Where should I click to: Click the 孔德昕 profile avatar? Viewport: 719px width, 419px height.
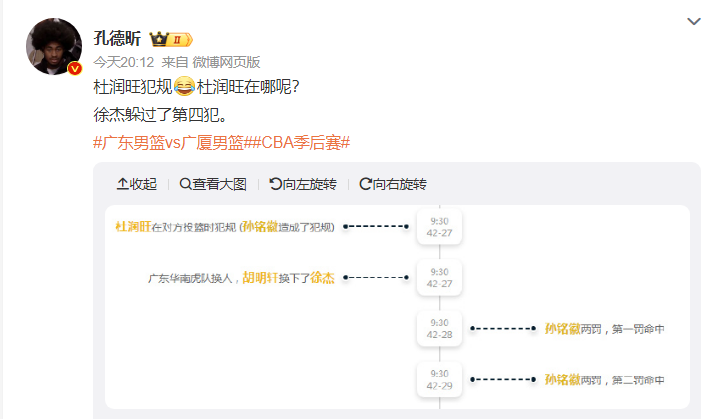[54, 46]
